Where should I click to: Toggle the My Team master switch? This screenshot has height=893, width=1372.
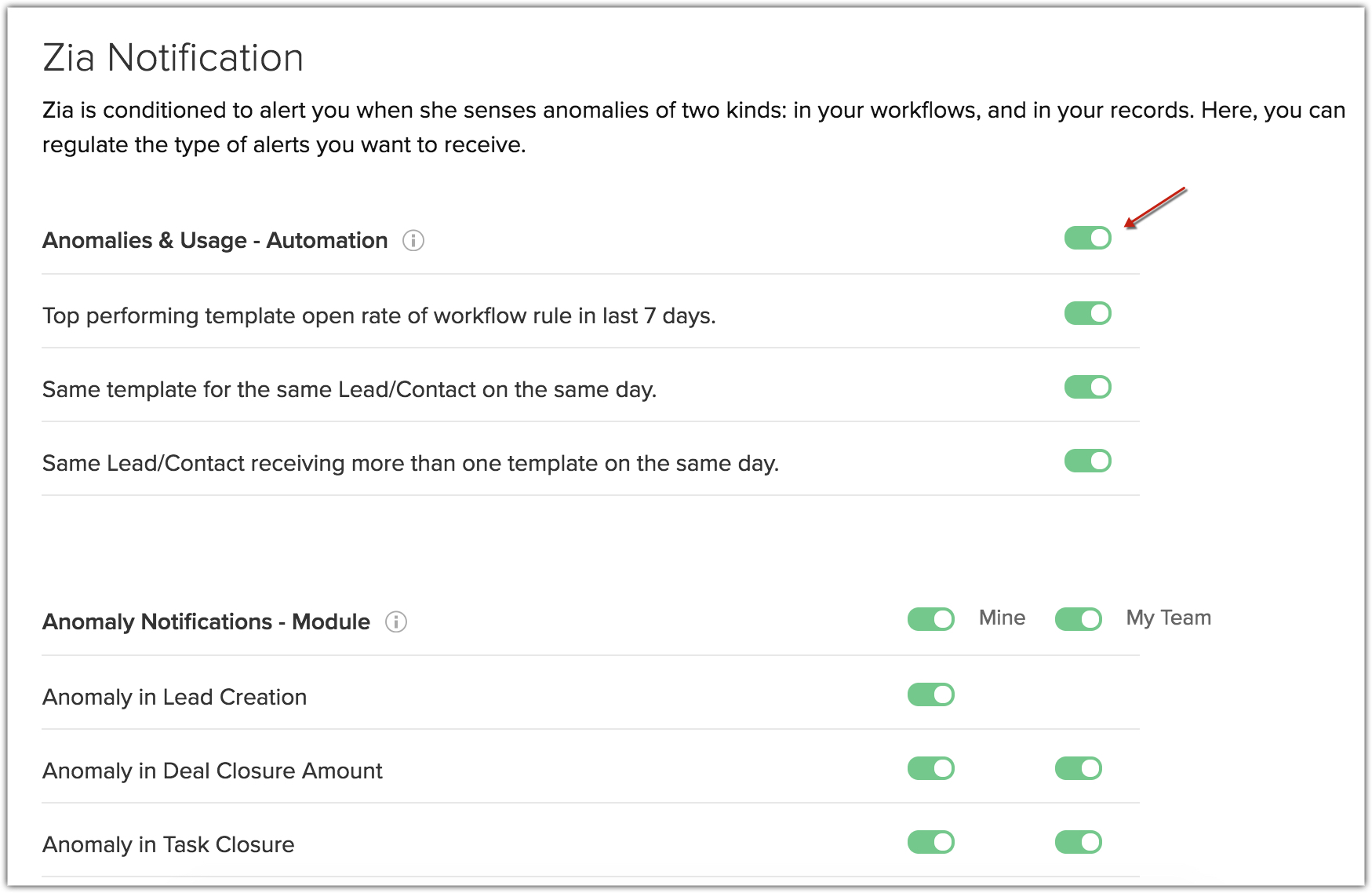(x=1078, y=619)
